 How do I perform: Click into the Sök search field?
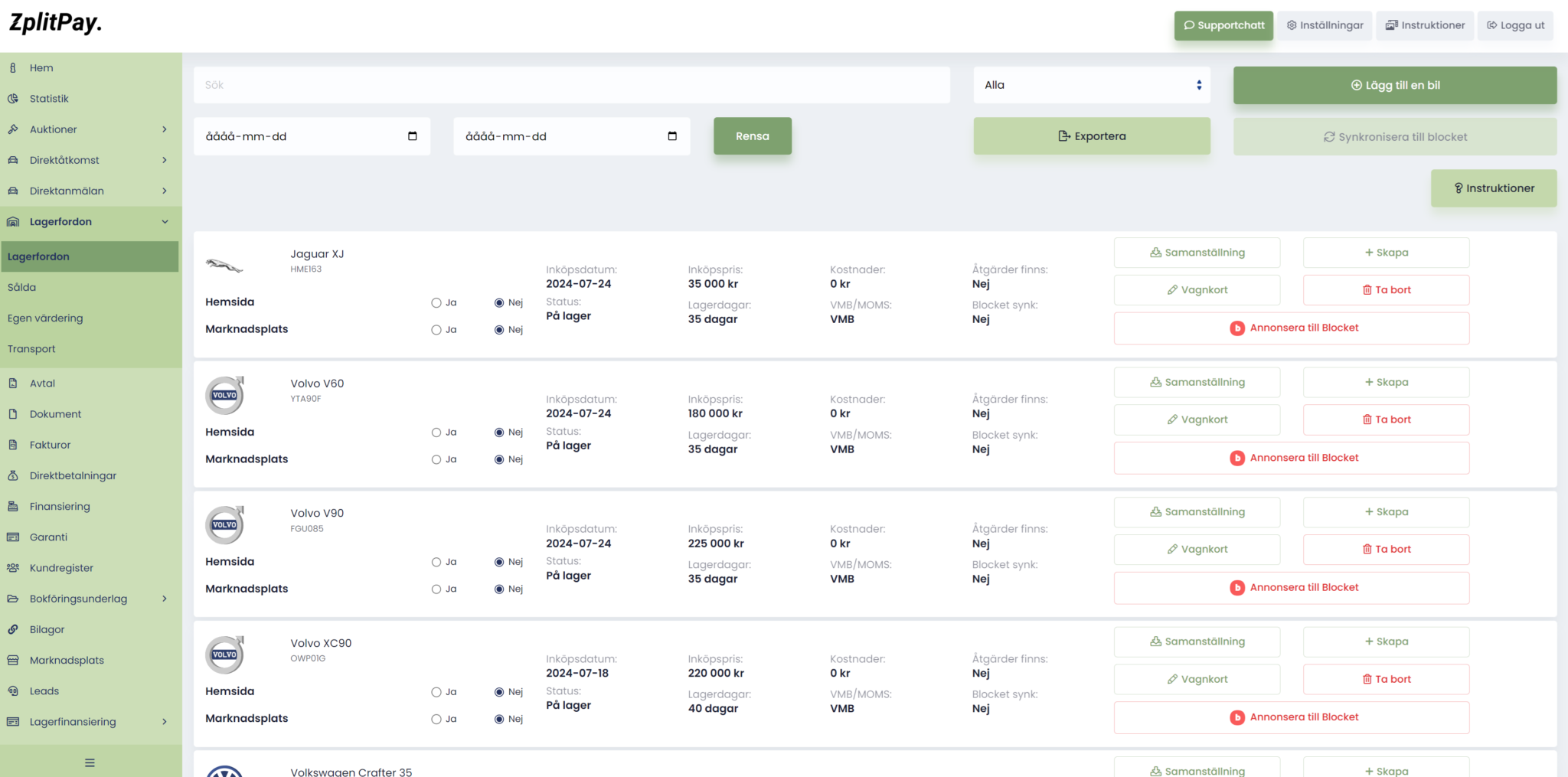coord(571,85)
